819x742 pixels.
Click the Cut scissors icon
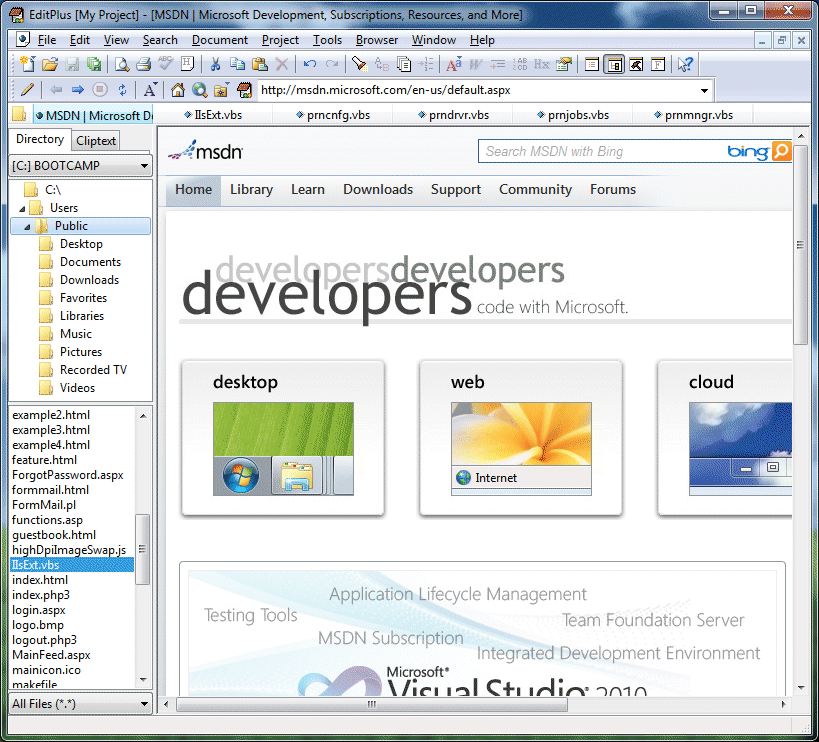(215, 65)
